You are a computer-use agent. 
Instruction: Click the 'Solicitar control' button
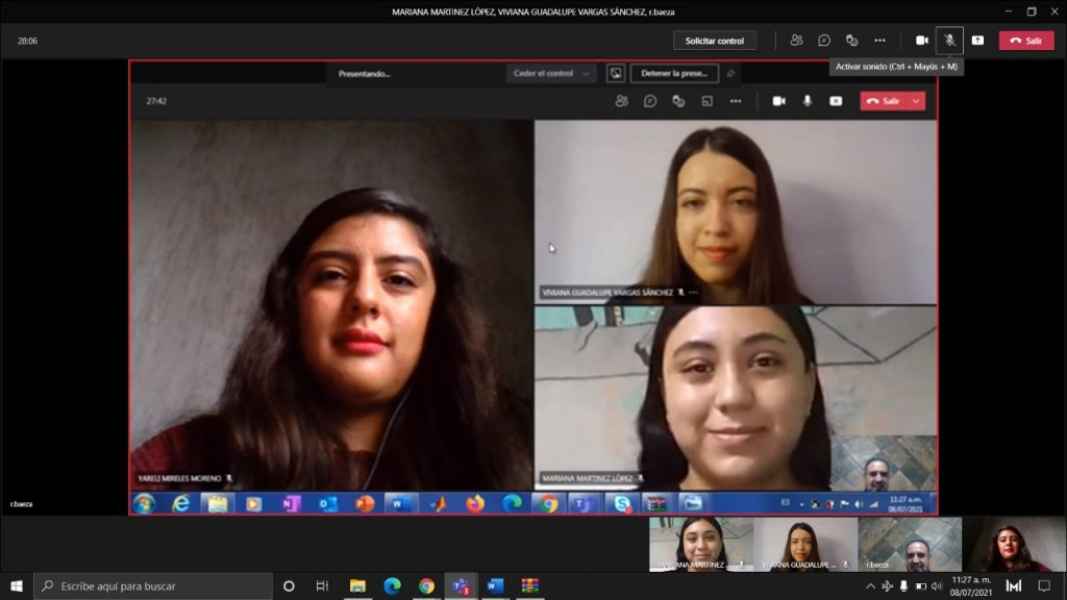point(714,41)
